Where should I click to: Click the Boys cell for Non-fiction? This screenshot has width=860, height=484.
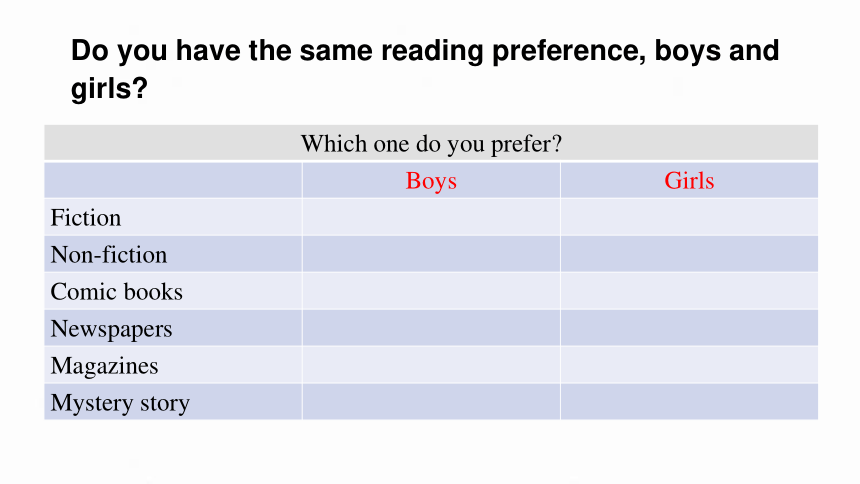(x=431, y=254)
